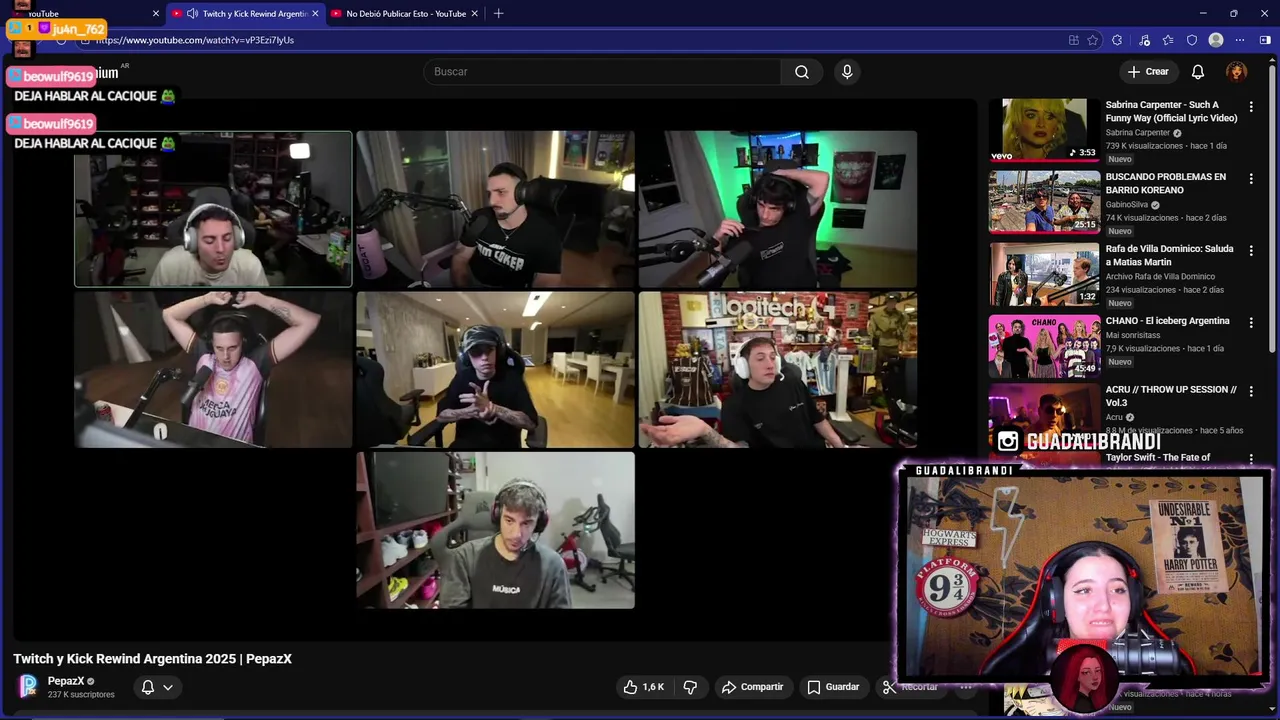This screenshot has height=720, width=1280.
Task: Click the PepazX channel avatar
Action: pos(28,686)
